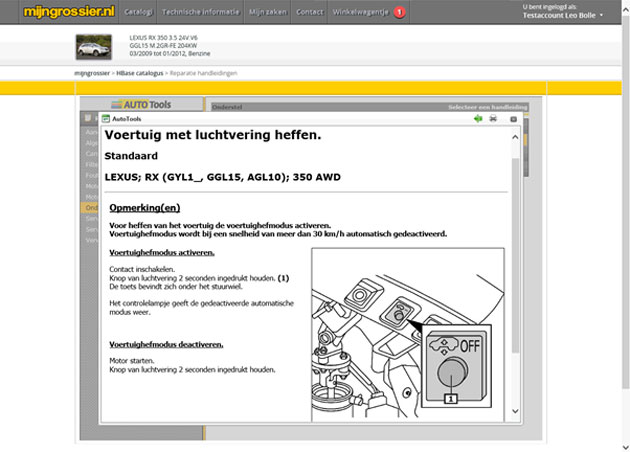Viewport: 630px width, 452px height.
Task: Click the browser page scroll-down arrow
Action: pos(626,447)
